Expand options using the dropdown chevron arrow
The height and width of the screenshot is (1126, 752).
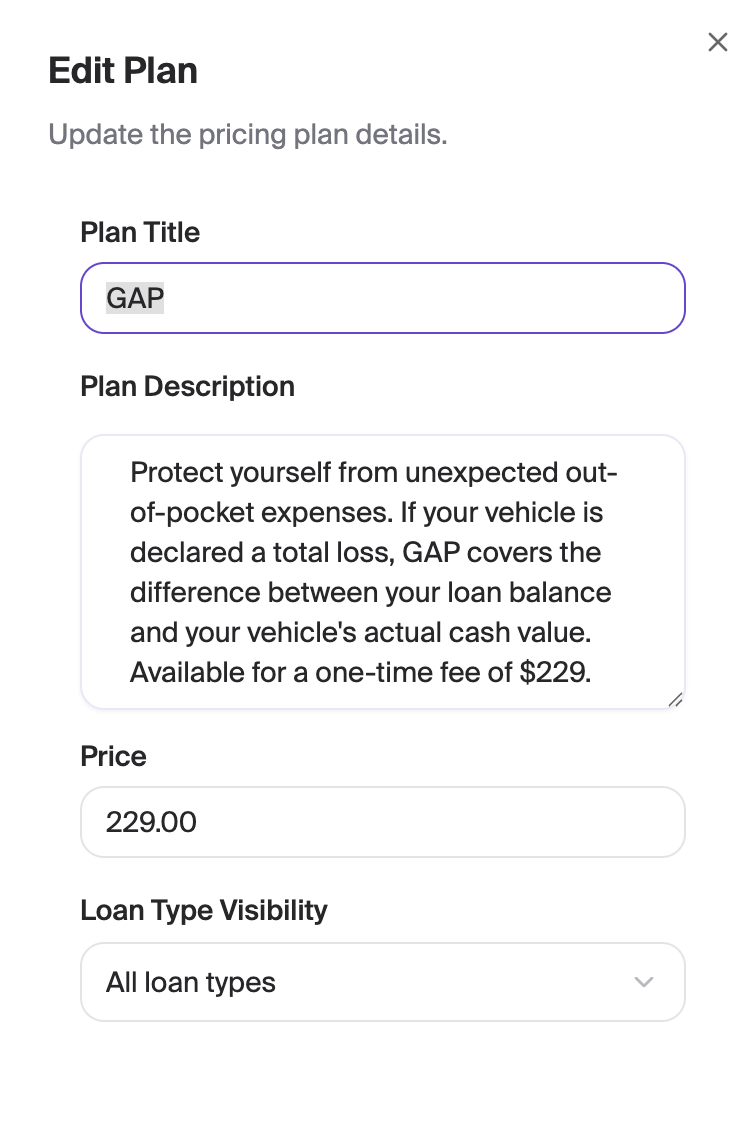pyautogui.click(x=644, y=982)
